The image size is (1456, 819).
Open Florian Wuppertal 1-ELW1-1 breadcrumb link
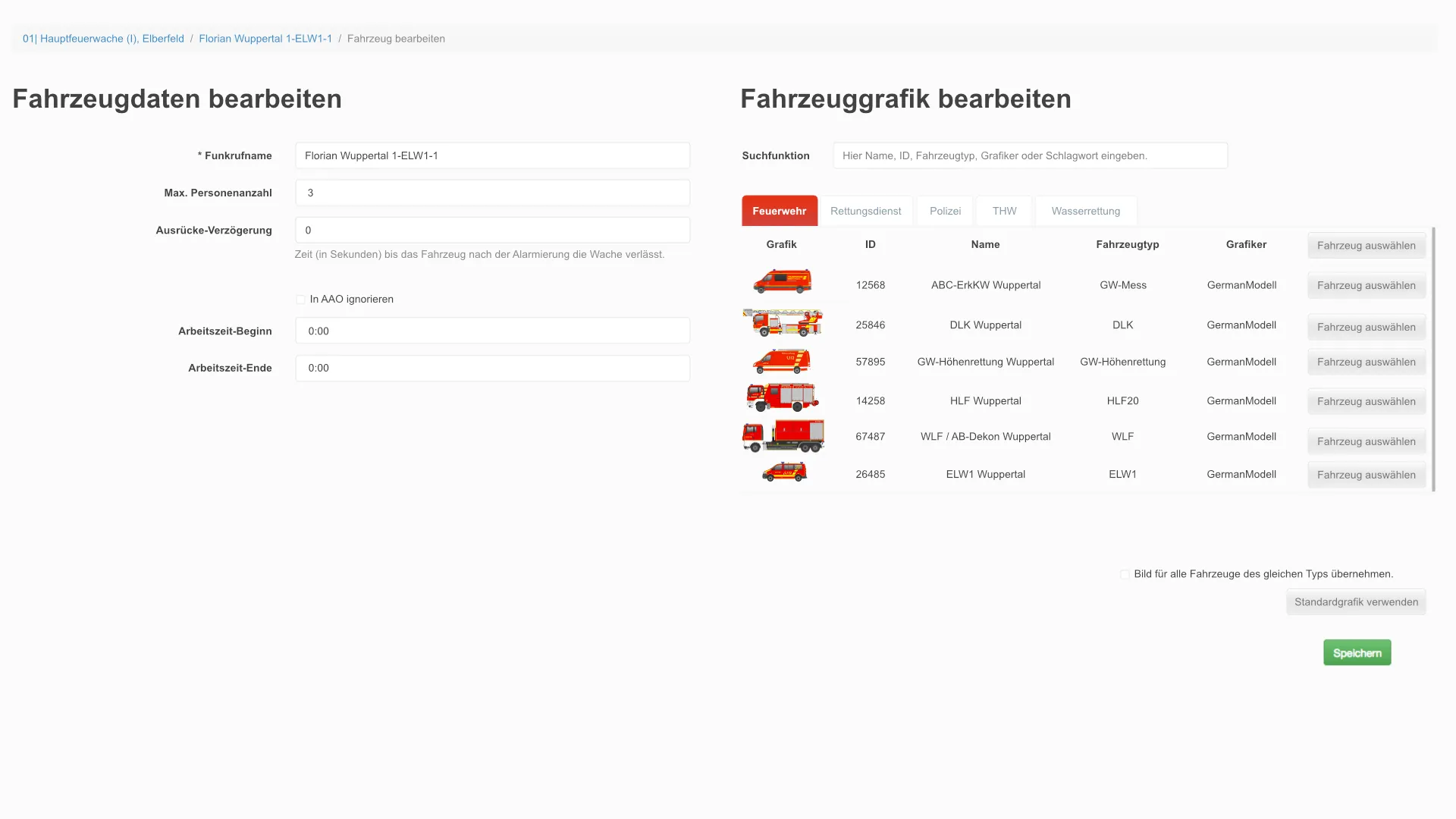(265, 39)
